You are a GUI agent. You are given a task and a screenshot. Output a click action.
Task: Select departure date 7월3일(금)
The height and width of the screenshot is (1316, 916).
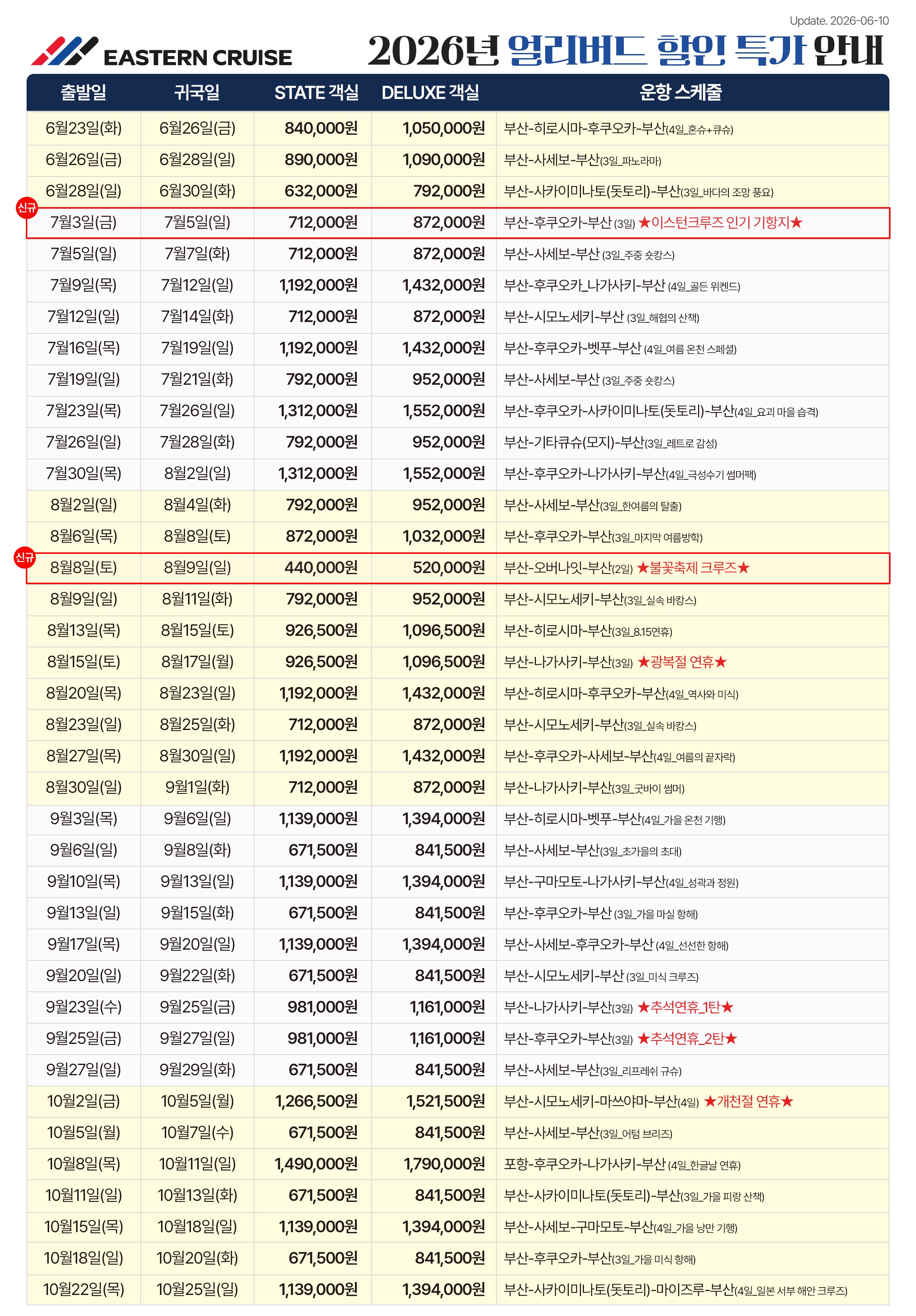[x=84, y=222]
